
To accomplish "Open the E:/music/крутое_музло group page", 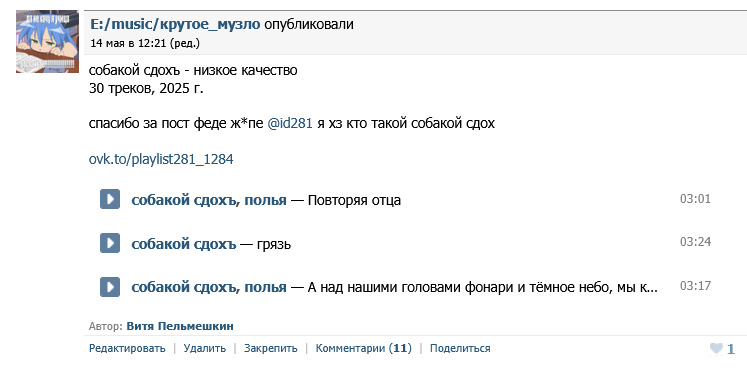I will [x=175, y=24].
